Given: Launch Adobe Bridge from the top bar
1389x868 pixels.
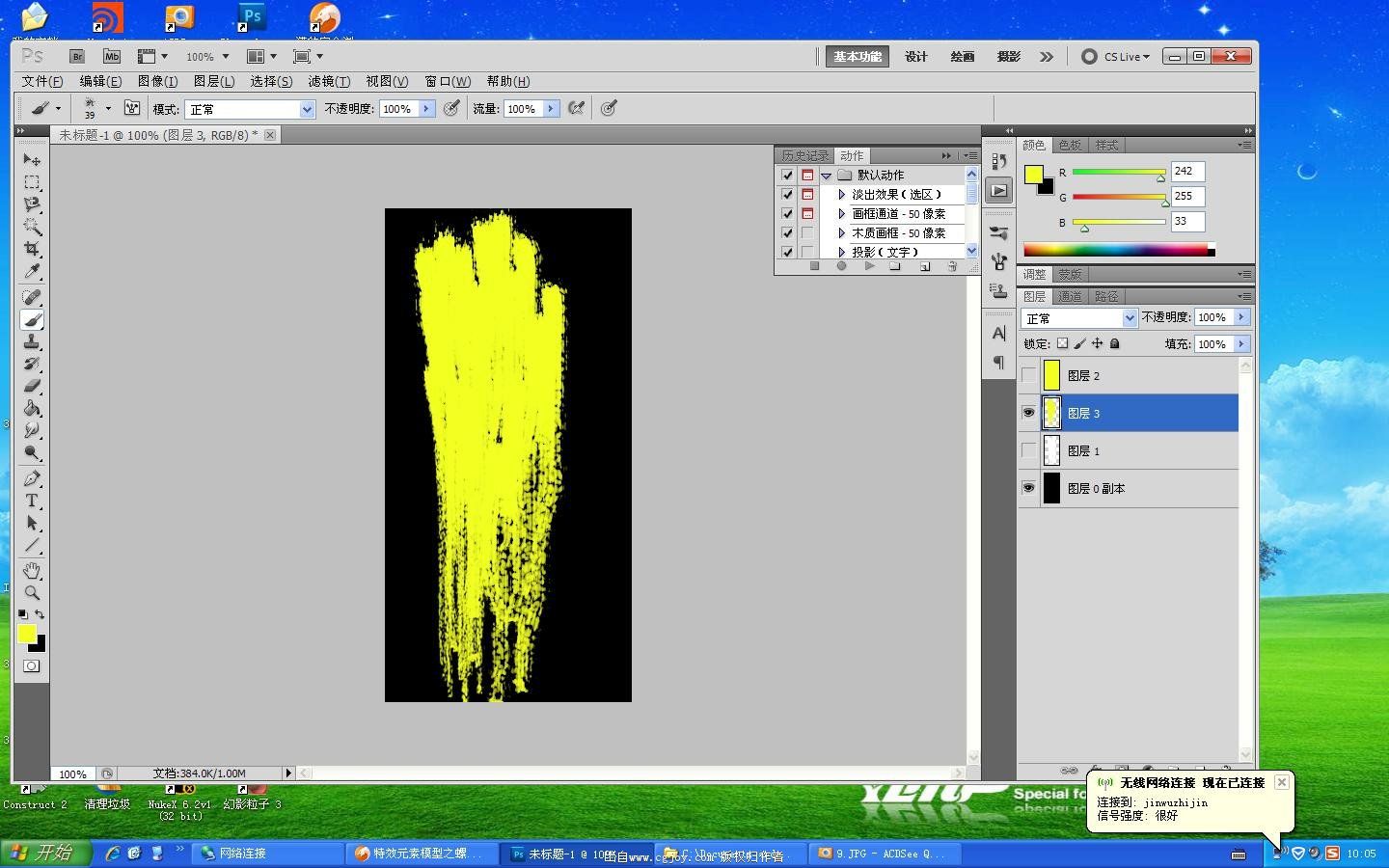Looking at the screenshot, I should 77,56.
